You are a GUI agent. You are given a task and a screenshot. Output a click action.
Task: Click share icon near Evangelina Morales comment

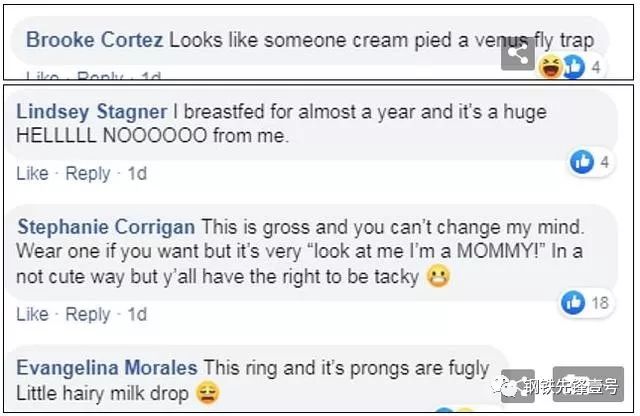(x=518, y=386)
